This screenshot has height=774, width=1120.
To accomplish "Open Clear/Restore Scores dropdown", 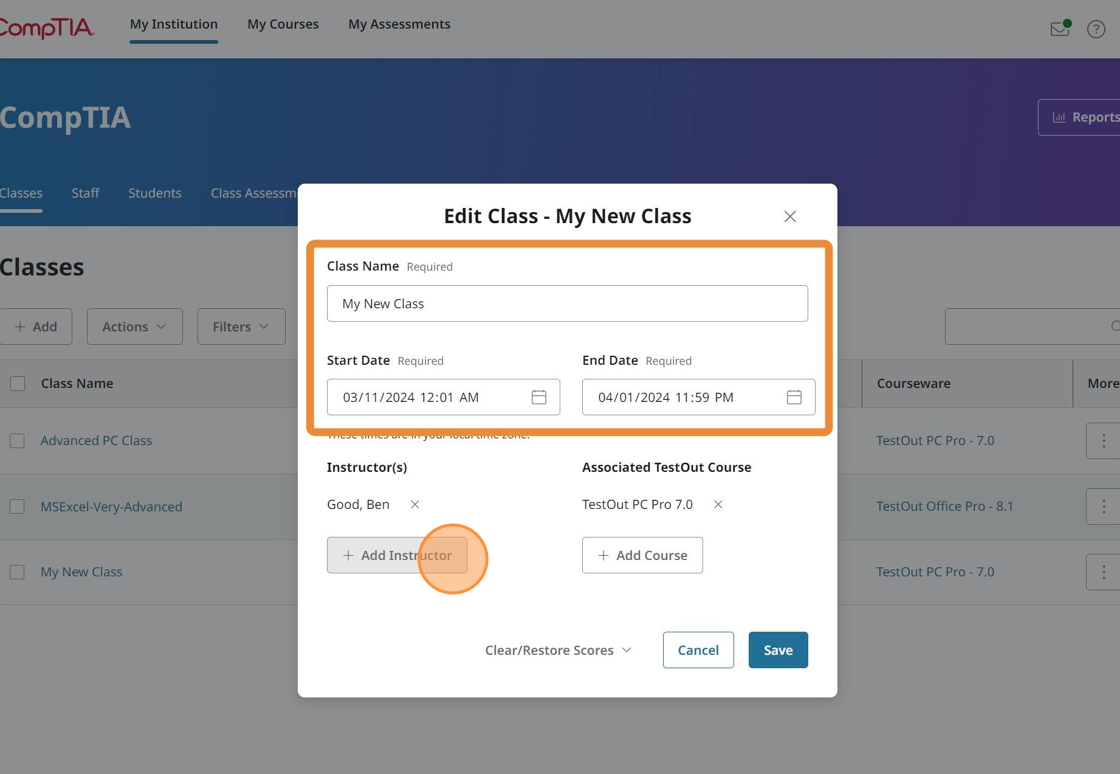I will 558,650.
